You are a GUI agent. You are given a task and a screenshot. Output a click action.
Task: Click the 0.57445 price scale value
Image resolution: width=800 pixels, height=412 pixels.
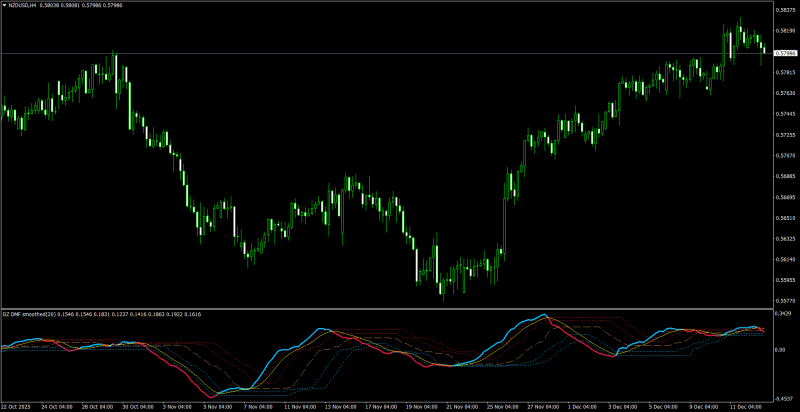785,114
